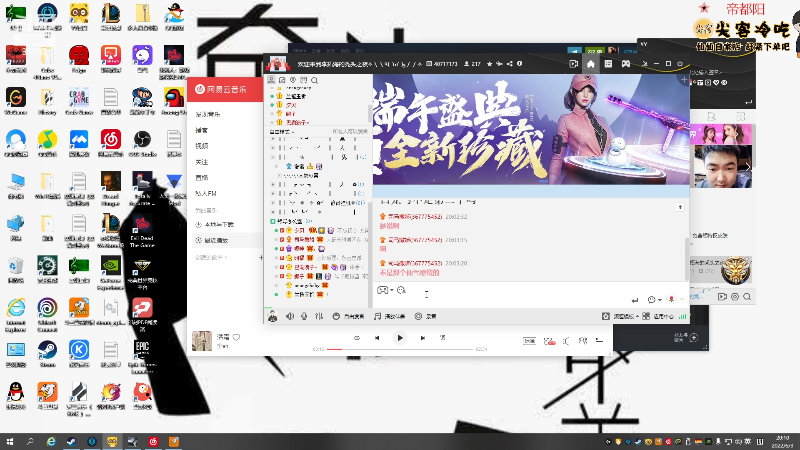The width and height of the screenshot is (800, 450).
Task: Open the game controller icon in the YY title bar
Action: 626,64
